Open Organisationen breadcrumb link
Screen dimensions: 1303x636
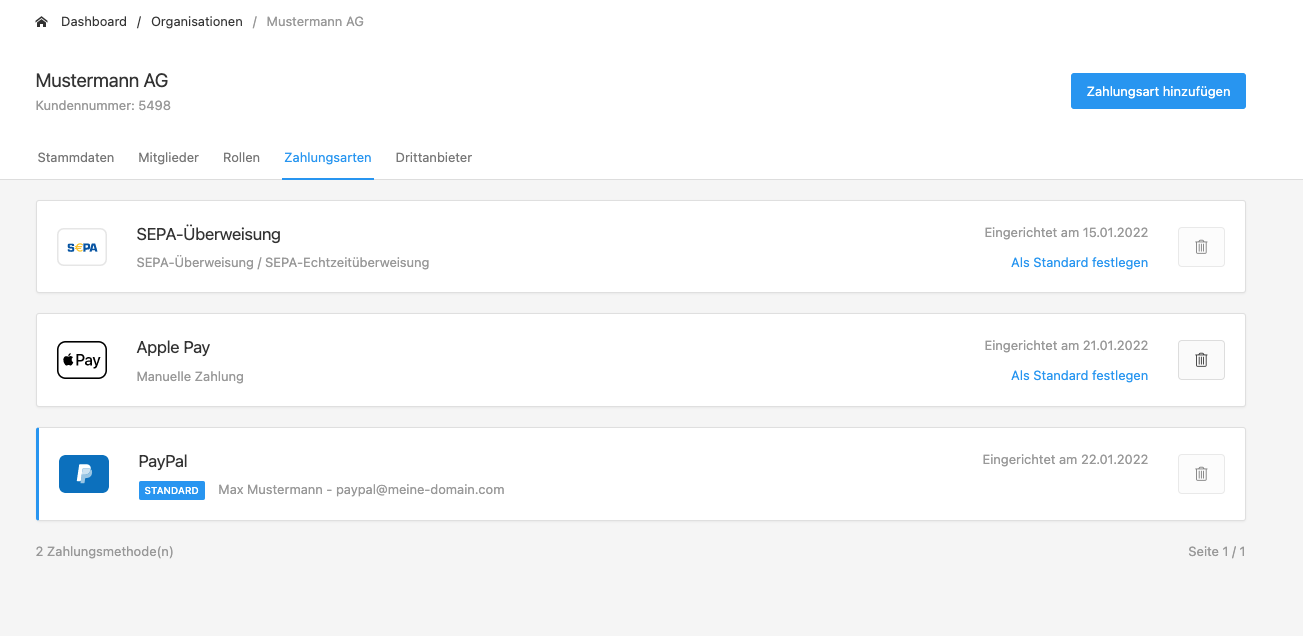(197, 22)
